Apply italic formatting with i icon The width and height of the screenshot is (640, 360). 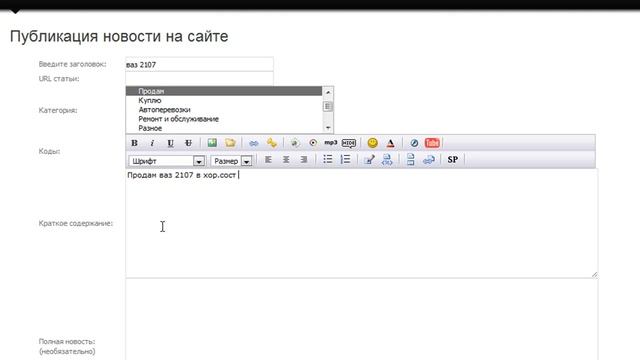152,143
